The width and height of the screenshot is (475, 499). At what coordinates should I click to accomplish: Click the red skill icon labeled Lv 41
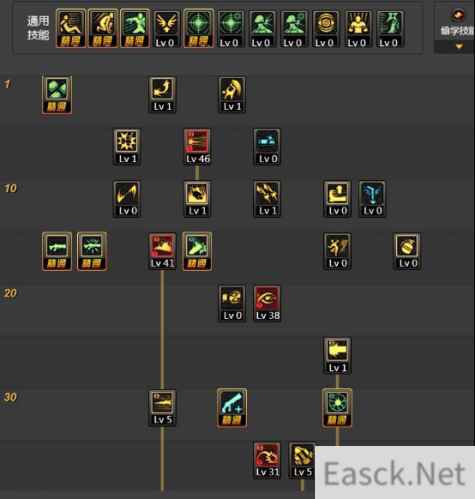point(162,251)
